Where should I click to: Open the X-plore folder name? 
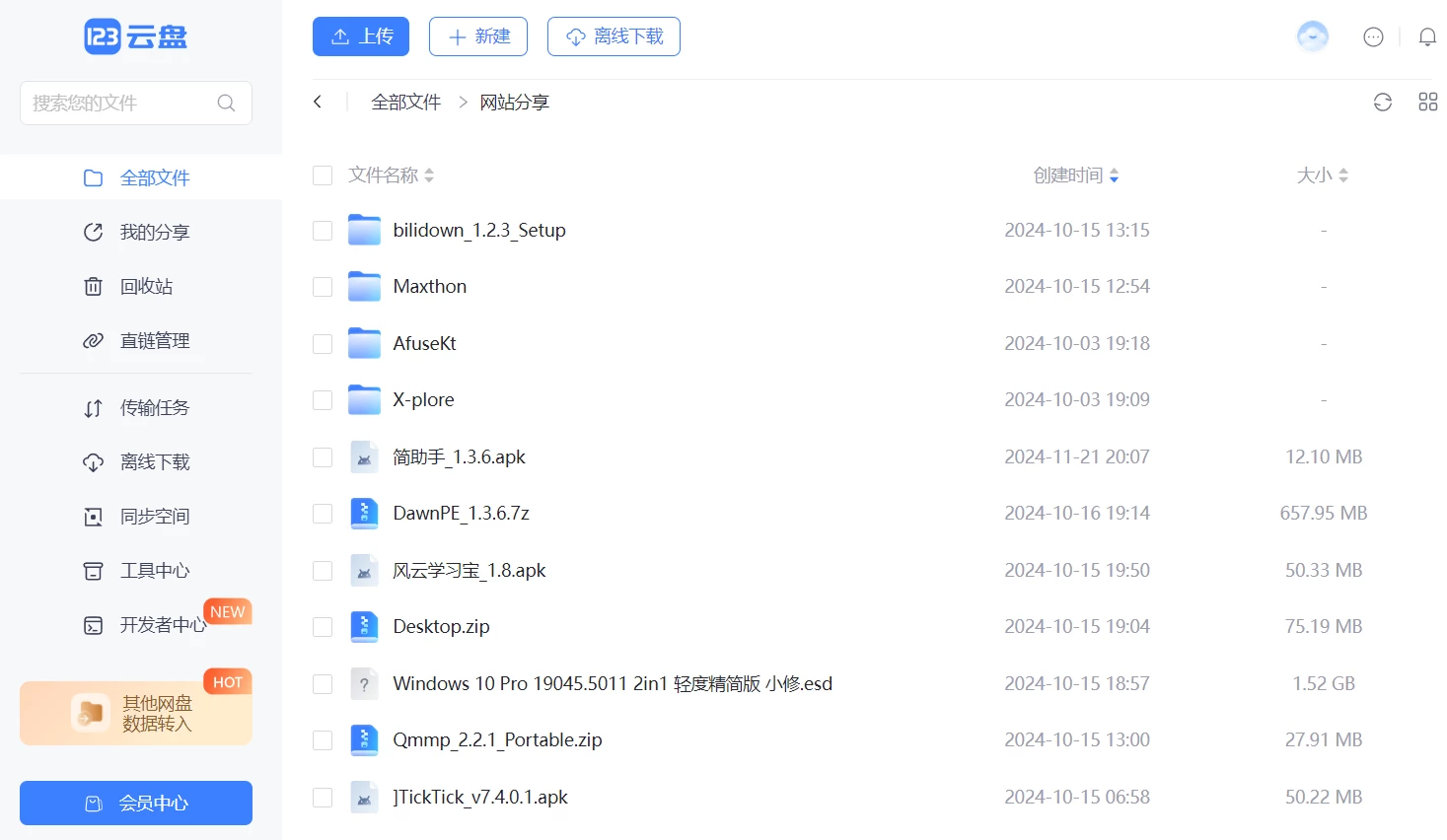pyautogui.click(x=423, y=399)
